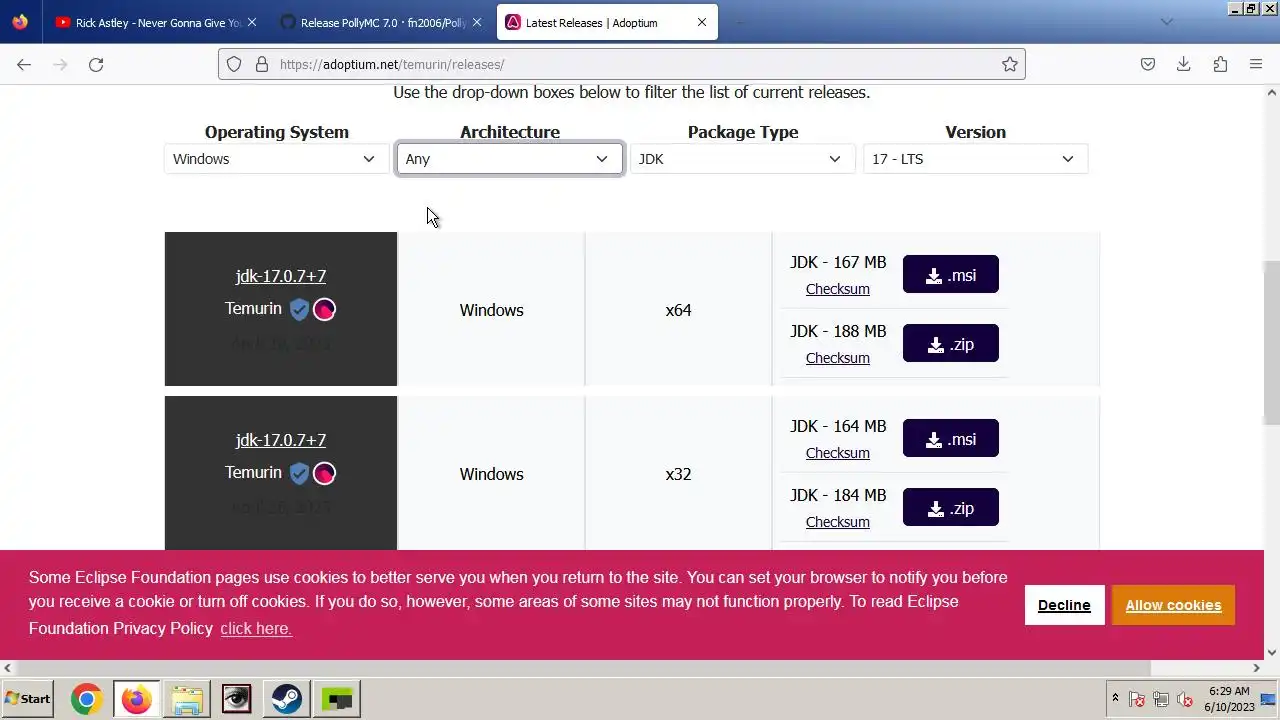Viewport: 1280px width, 720px height.
Task: Click the blue verified shield in x32 row
Action: point(299,473)
